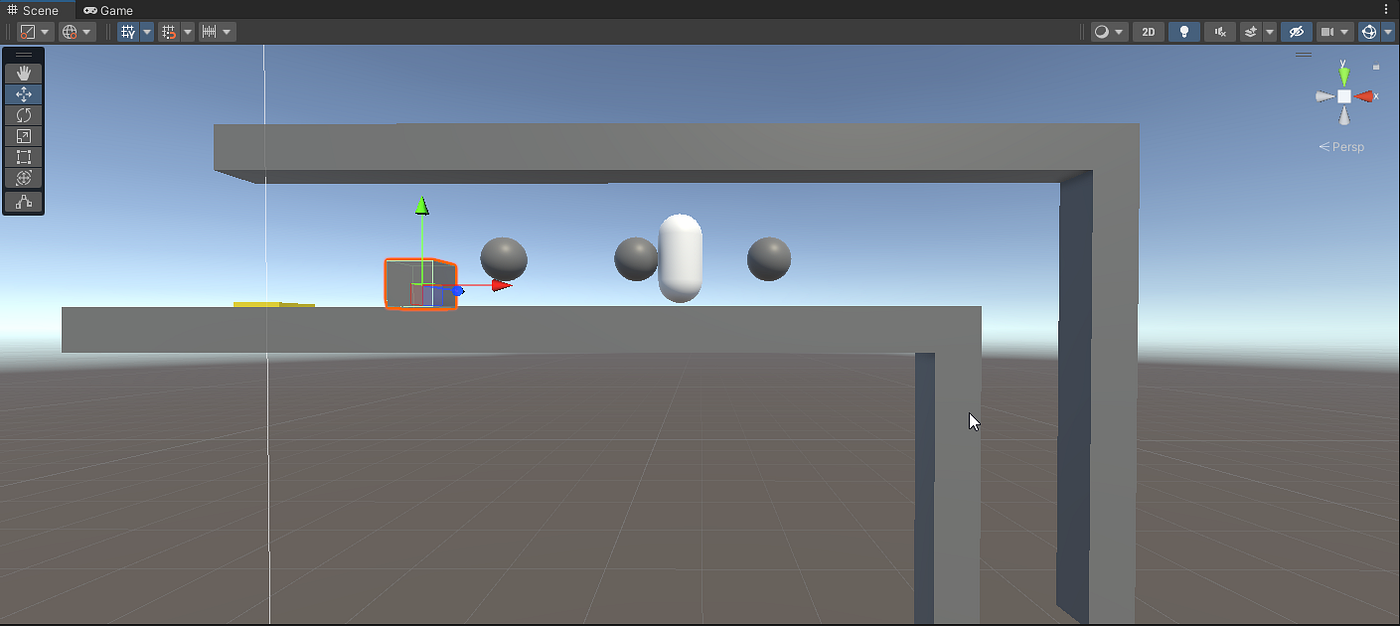Switch to the Game tab

[x=108, y=10]
